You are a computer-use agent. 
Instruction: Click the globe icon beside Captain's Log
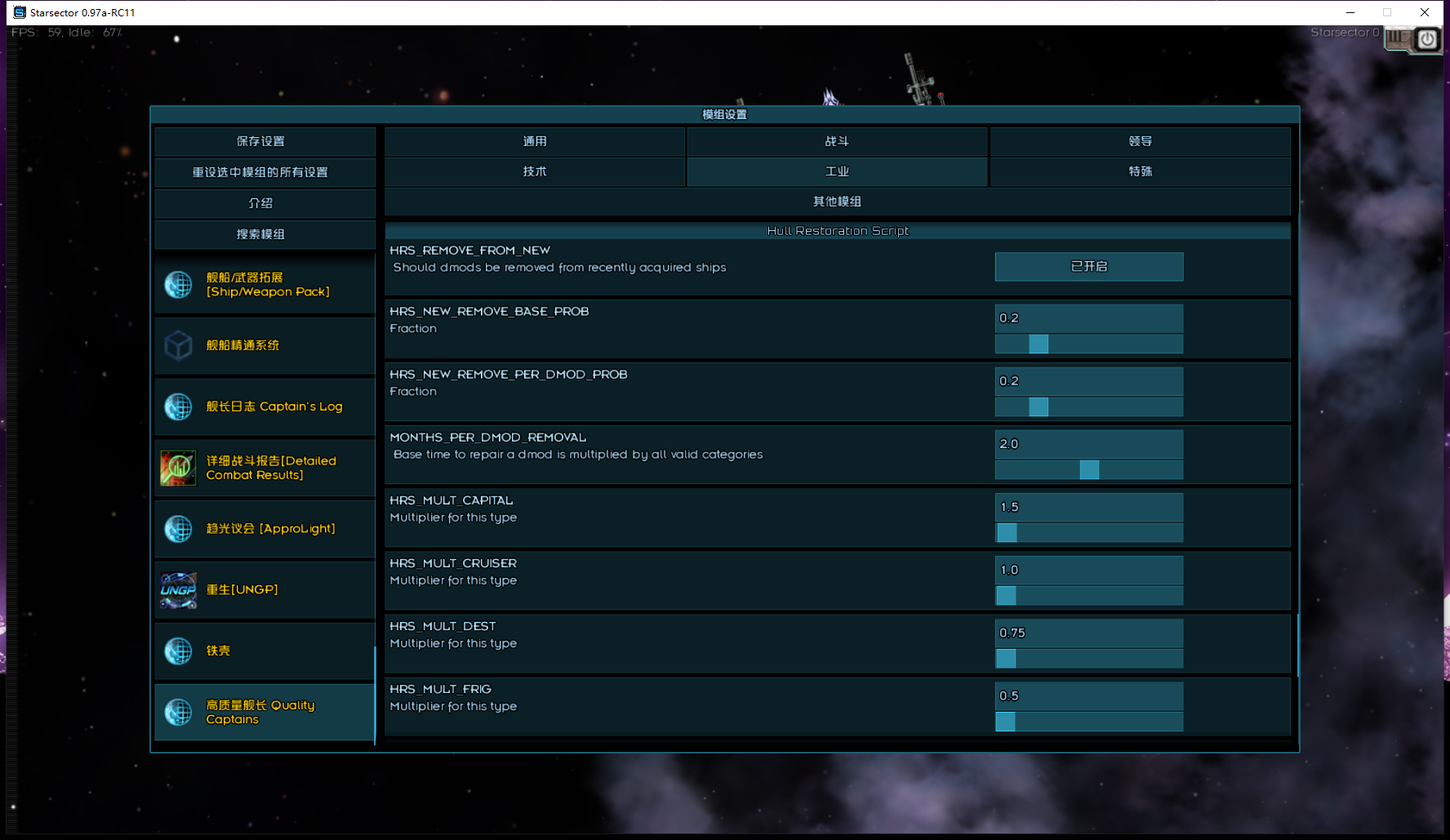pos(178,407)
